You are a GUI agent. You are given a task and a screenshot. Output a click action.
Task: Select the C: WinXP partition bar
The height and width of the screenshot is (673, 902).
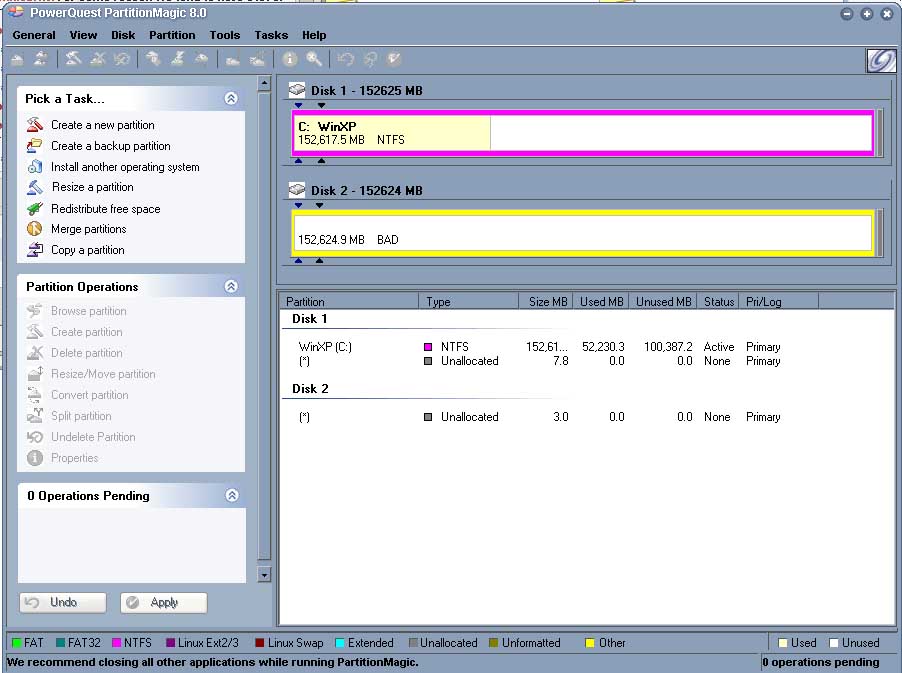coord(390,131)
